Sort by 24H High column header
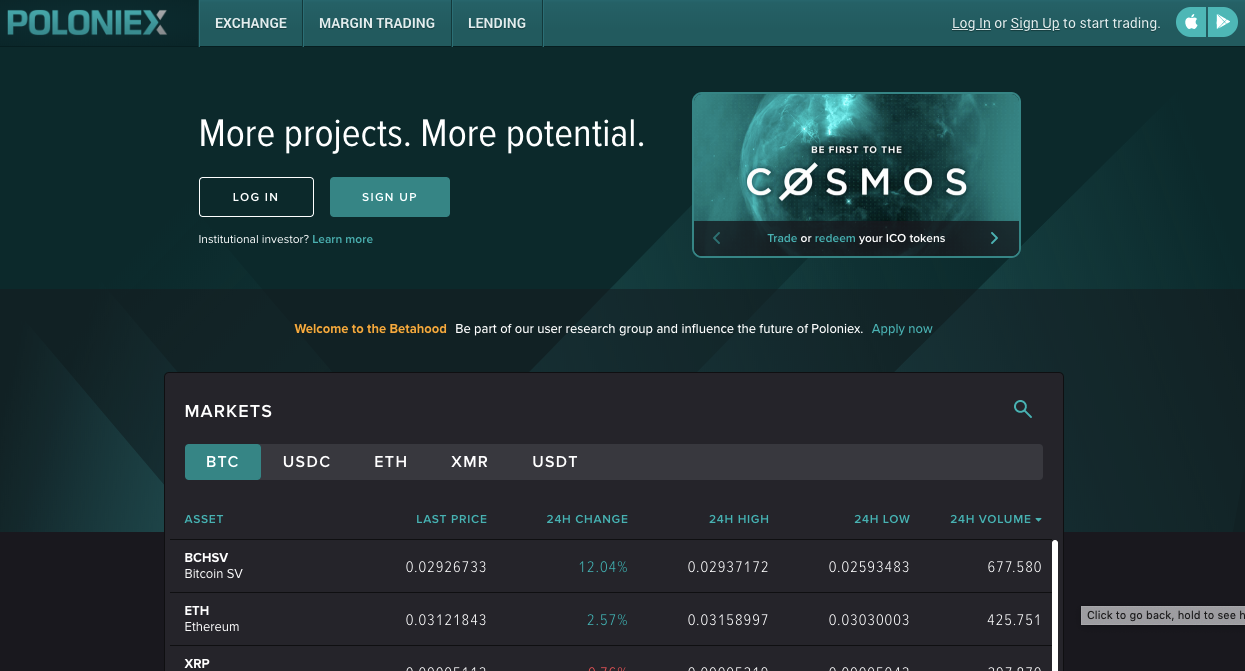Screen dimensions: 1245x671 point(739,519)
